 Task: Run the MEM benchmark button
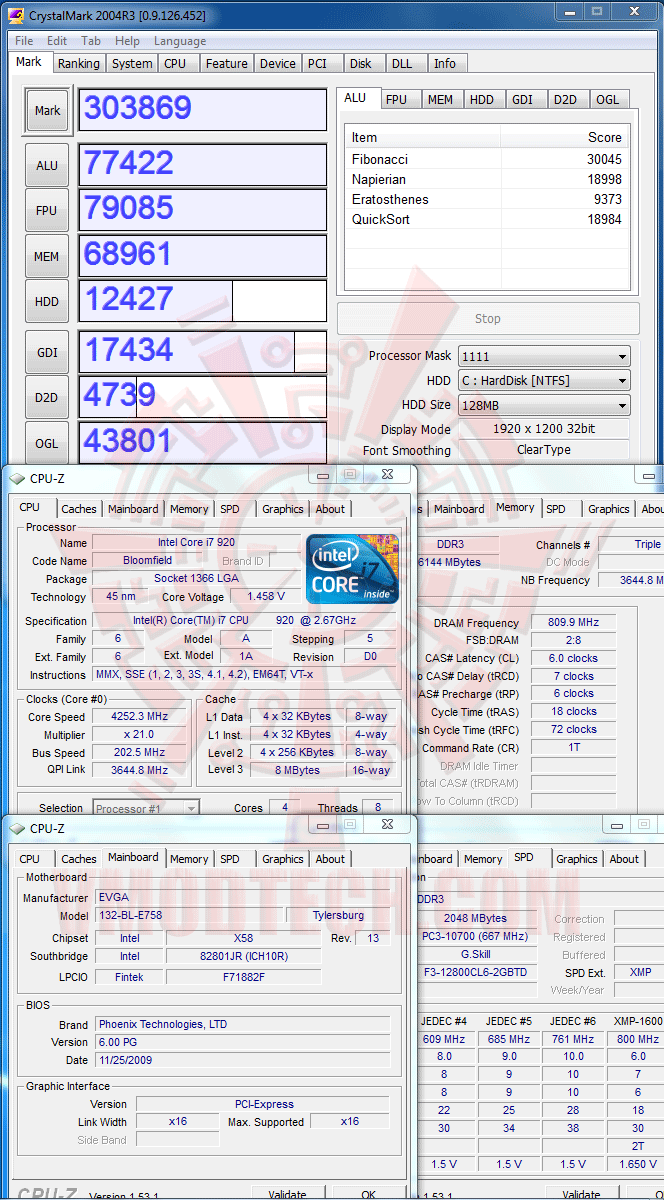(47, 256)
